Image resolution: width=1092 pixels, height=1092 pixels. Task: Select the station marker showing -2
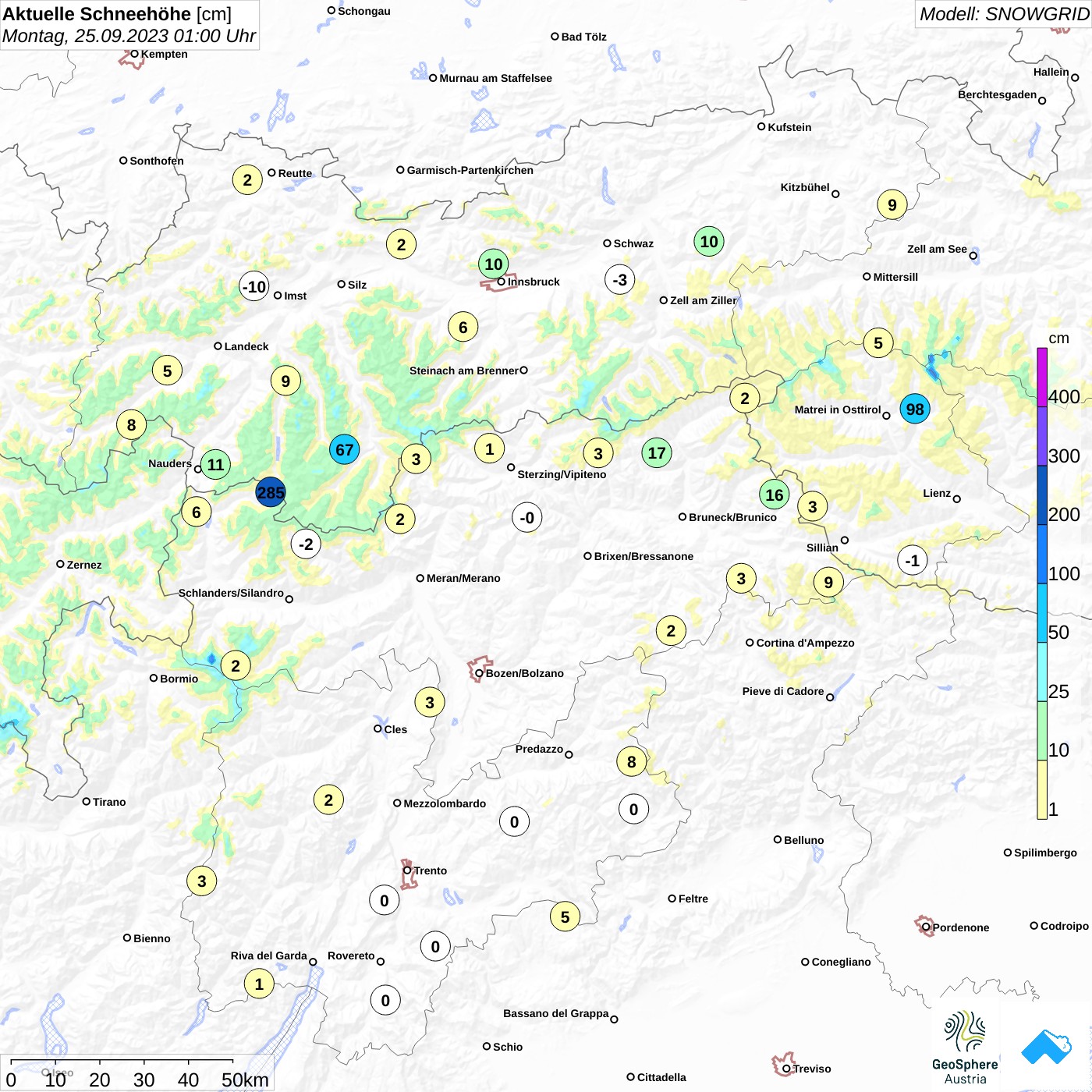tap(306, 544)
